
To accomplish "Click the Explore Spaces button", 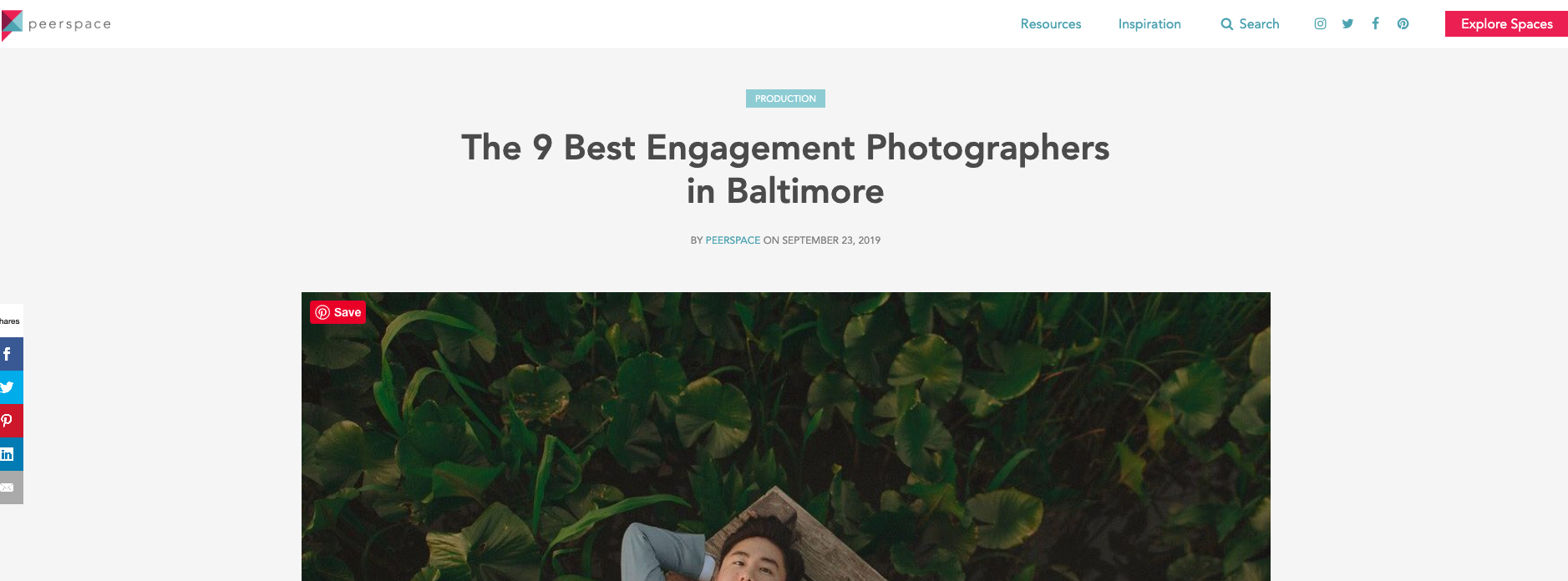I will click(1506, 24).
